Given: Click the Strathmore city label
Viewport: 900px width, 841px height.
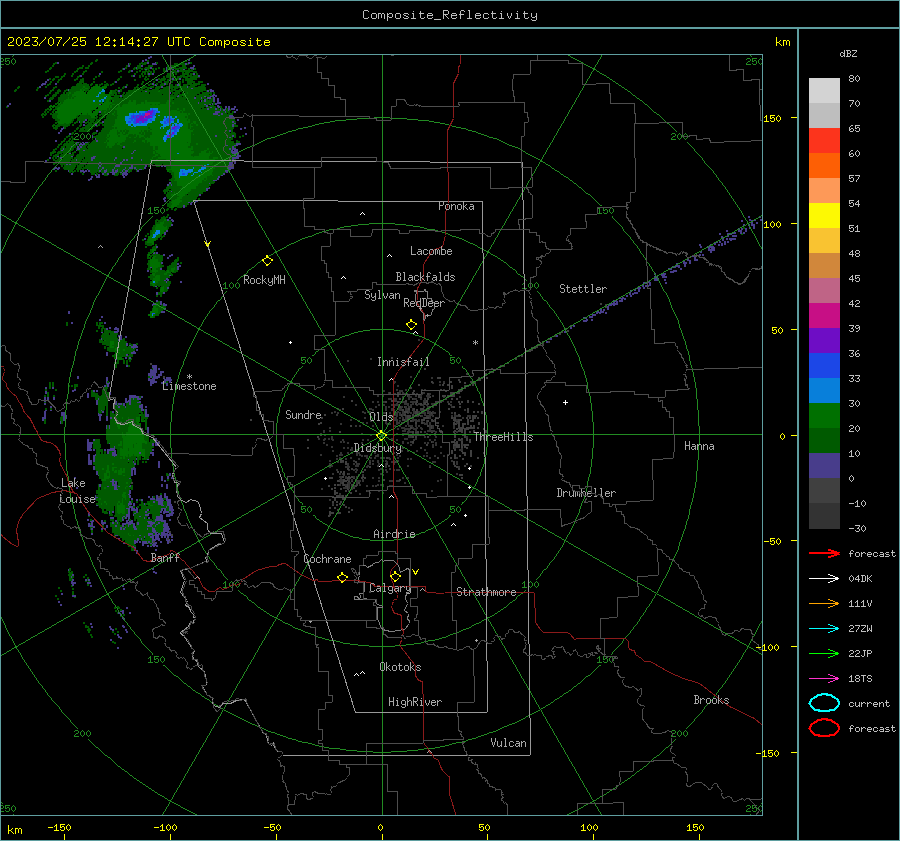Looking at the screenshot, I should point(486,592).
